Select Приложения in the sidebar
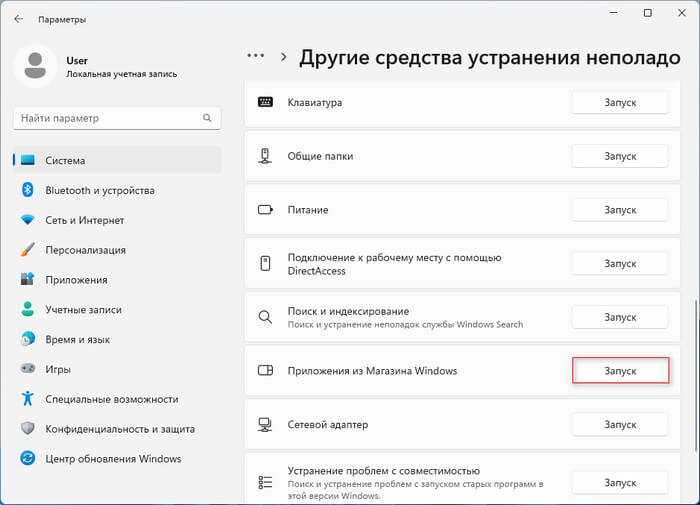Image resolution: width=700 pixels, height=505 pixels. (117, 280)
